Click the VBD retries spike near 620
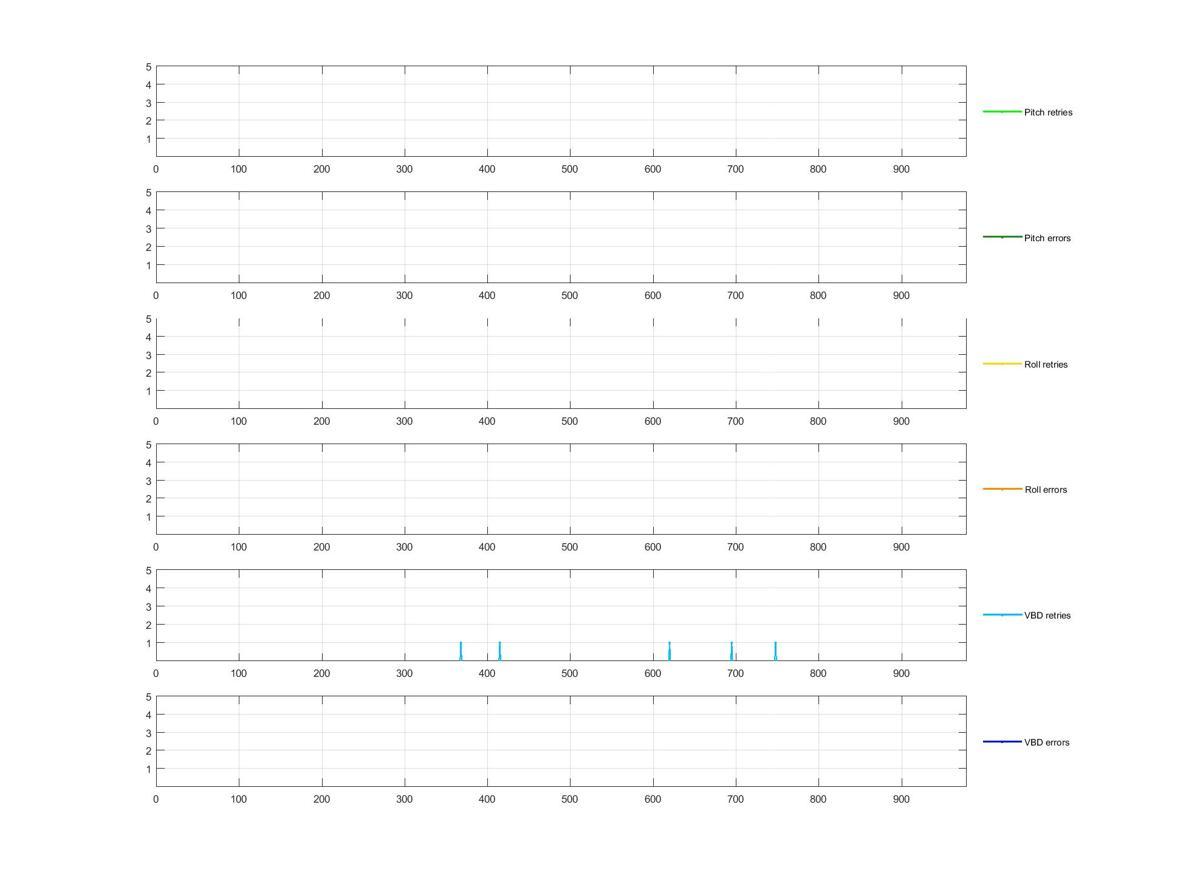The image size is (1200, 885). [669, 651]
